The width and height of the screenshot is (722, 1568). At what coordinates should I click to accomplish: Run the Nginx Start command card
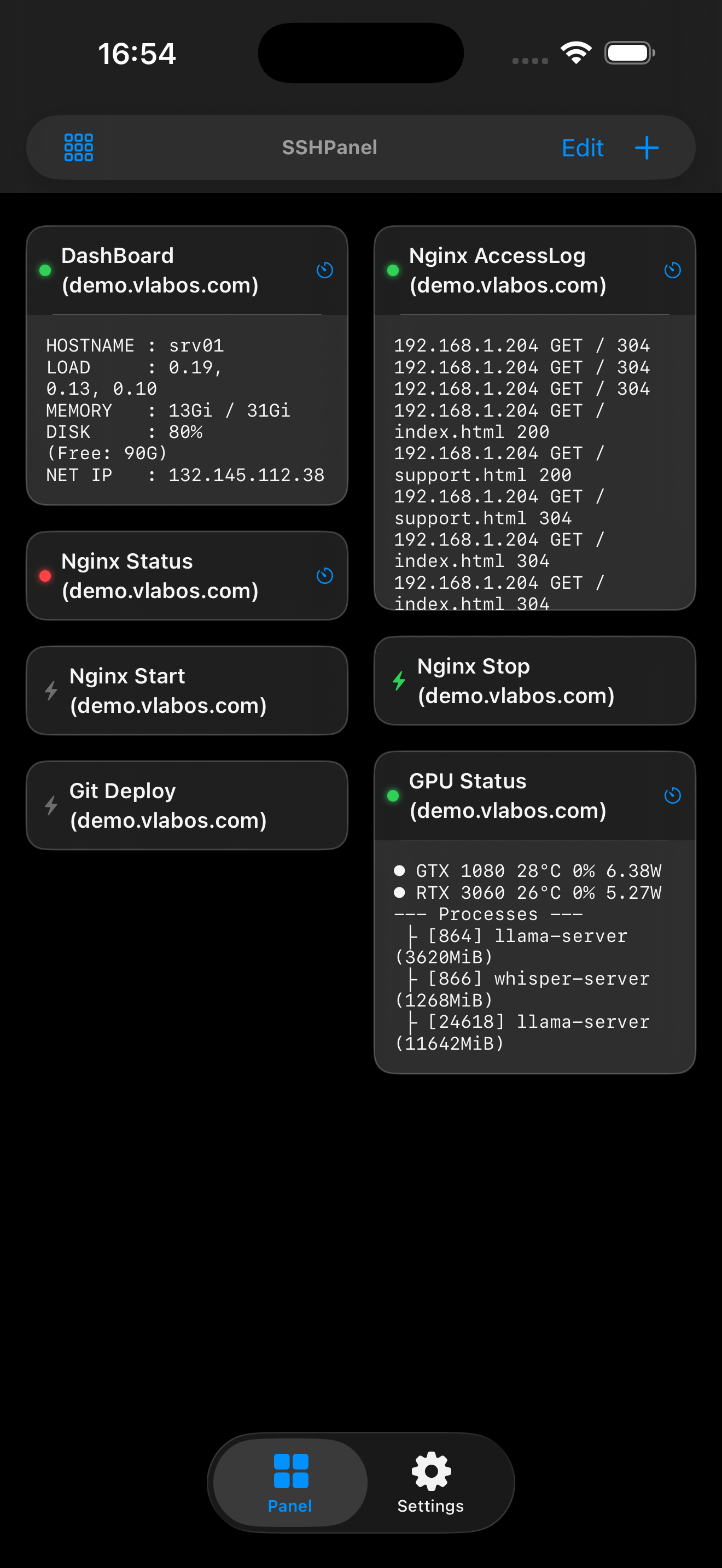[x=187, y=691]
